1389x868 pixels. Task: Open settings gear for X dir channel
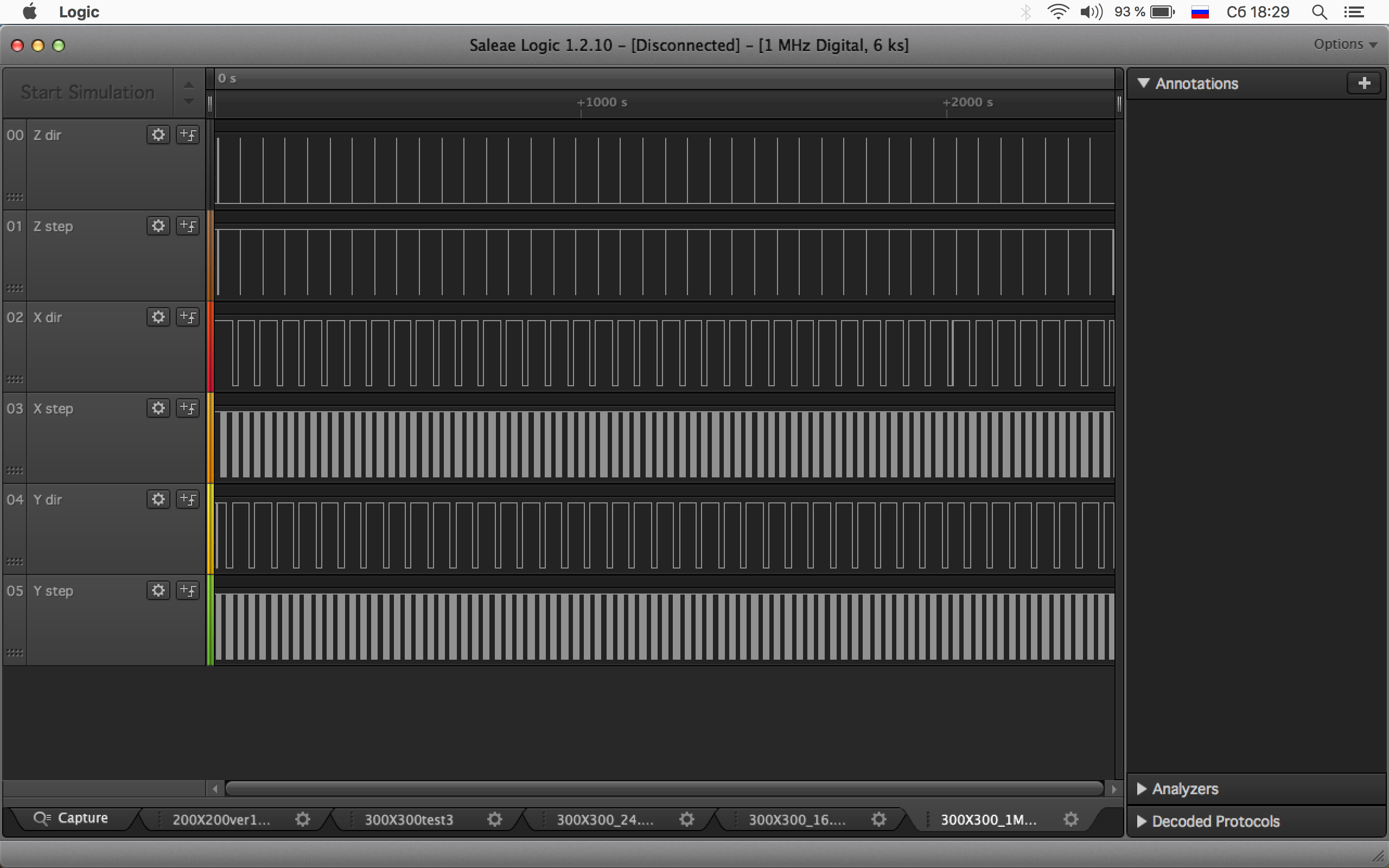click(x=158, y=317)
